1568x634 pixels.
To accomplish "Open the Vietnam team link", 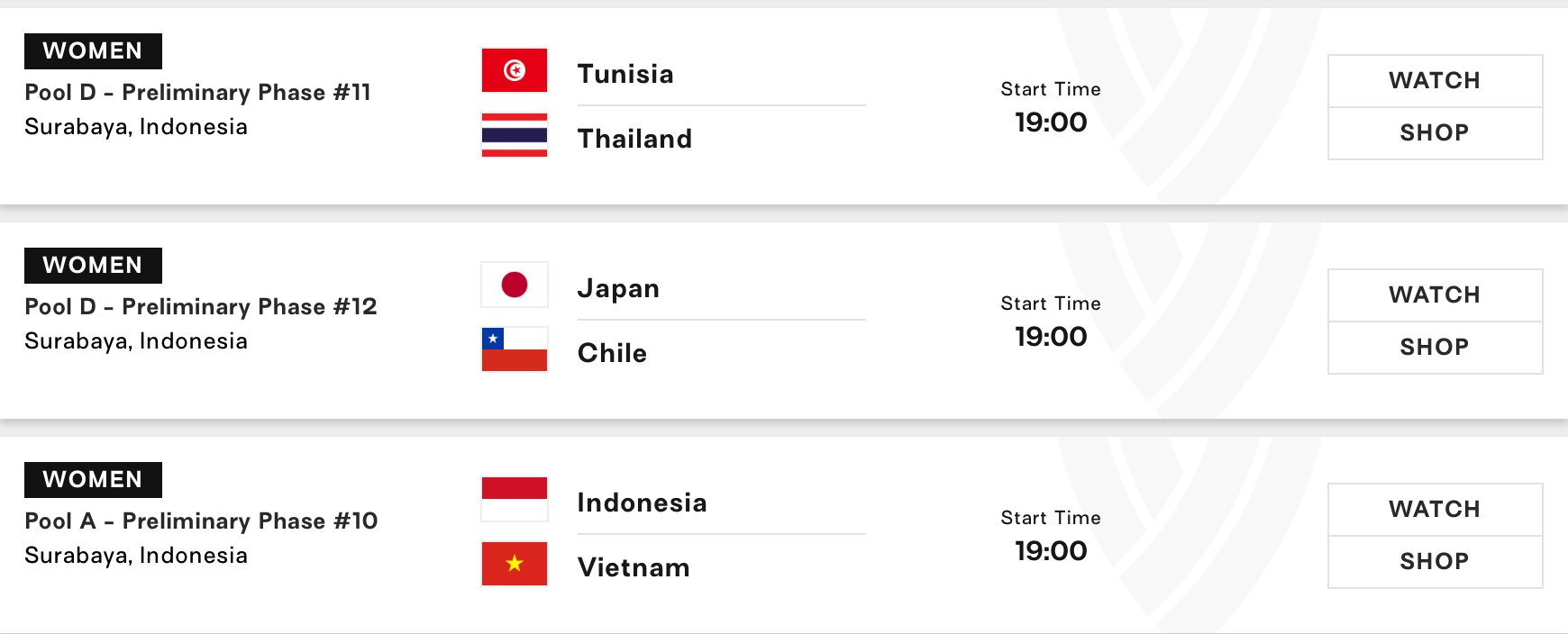I will click(634, 567).
